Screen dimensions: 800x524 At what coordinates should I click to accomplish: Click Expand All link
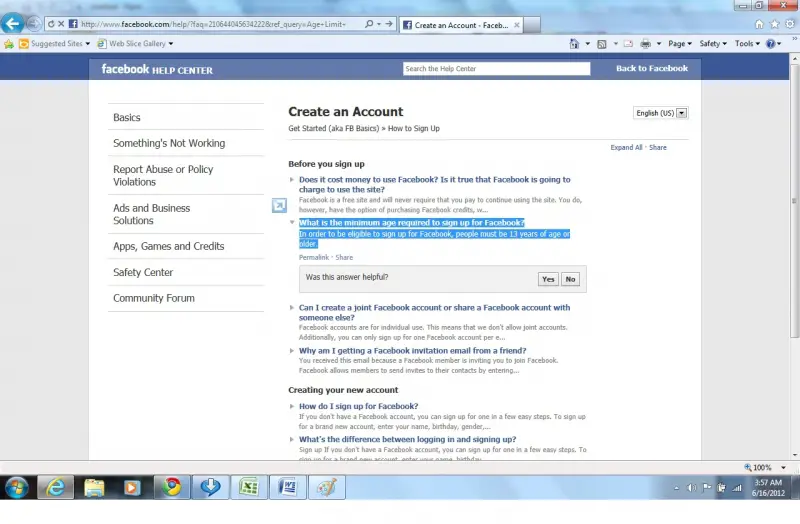coord(626,147)
